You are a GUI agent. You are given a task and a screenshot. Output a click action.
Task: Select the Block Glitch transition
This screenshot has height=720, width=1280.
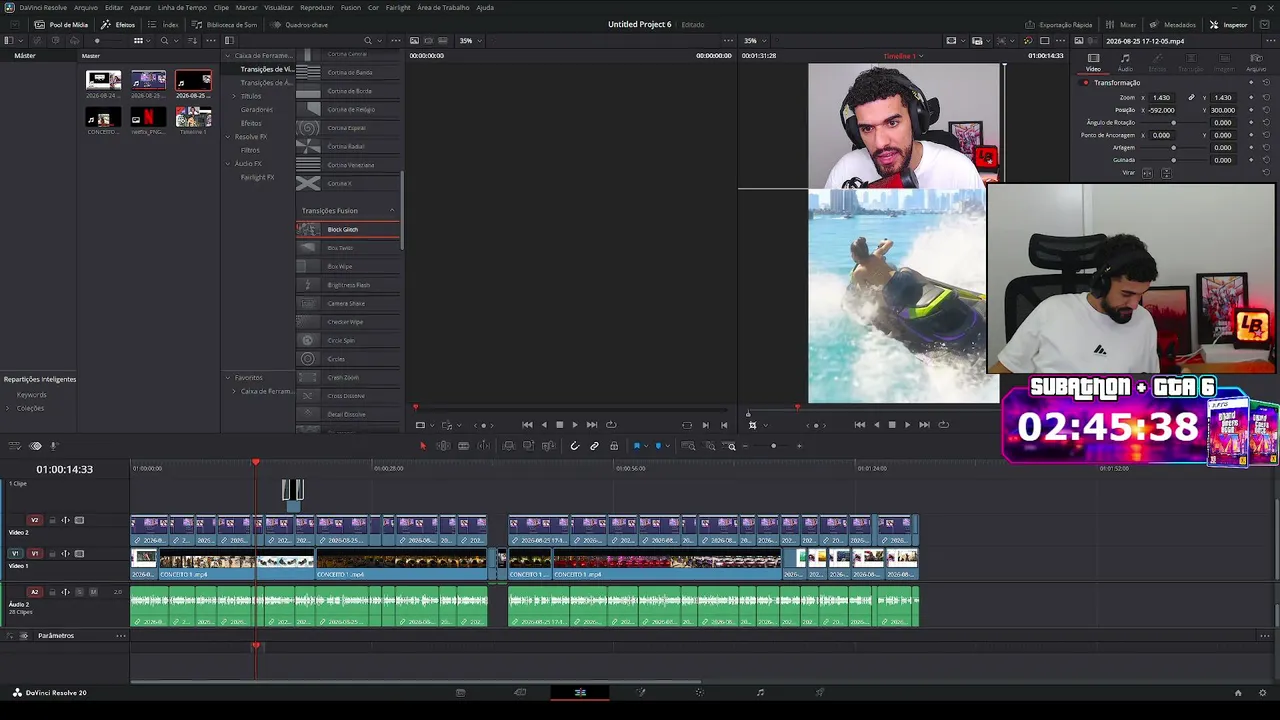point(348,230)
